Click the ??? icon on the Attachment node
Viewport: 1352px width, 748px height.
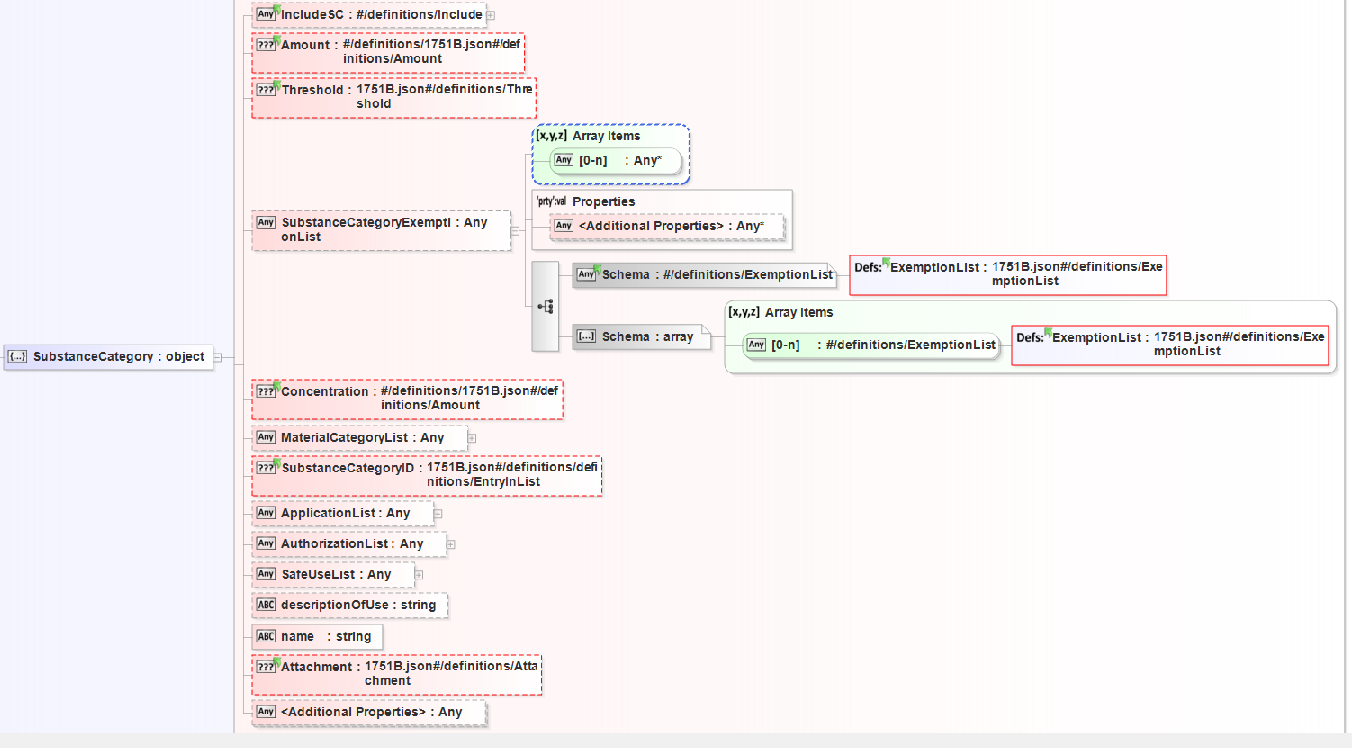(266, 667)
